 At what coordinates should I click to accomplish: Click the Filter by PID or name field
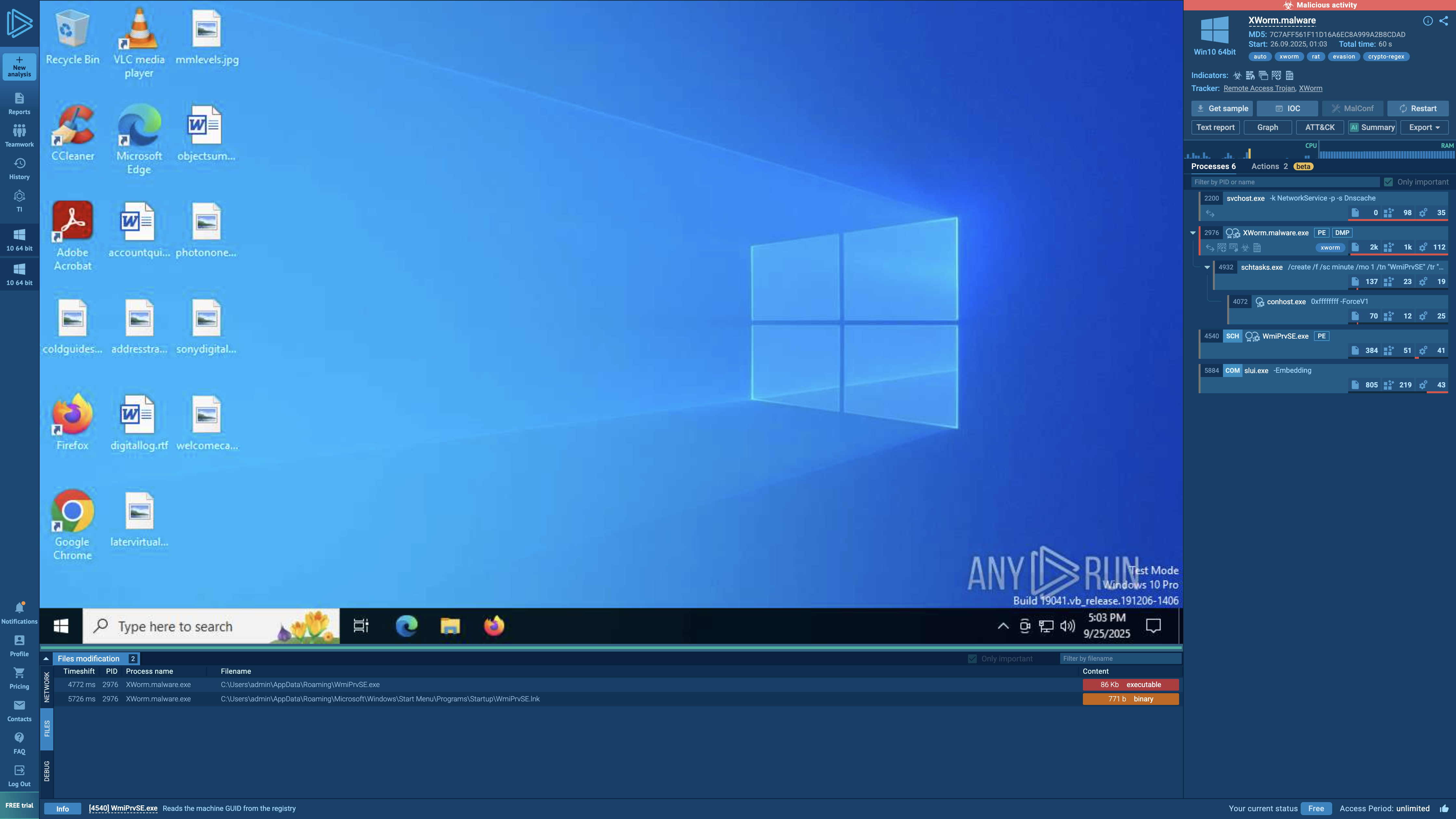click(x=1284, y=182)
